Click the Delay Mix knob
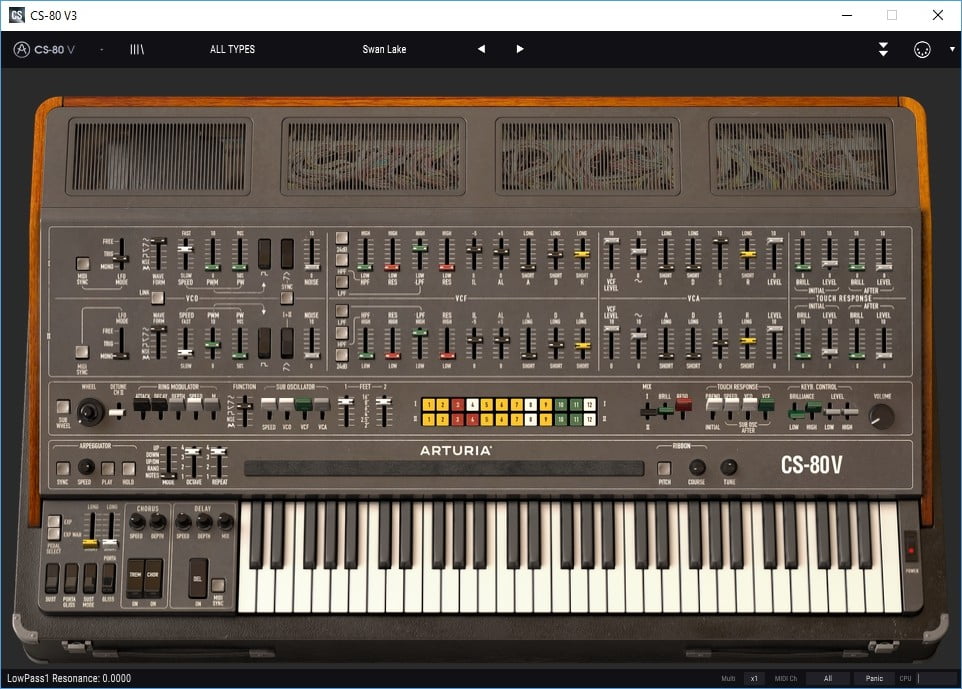Viewport: 962px width, 689px height. coord(225,522)
